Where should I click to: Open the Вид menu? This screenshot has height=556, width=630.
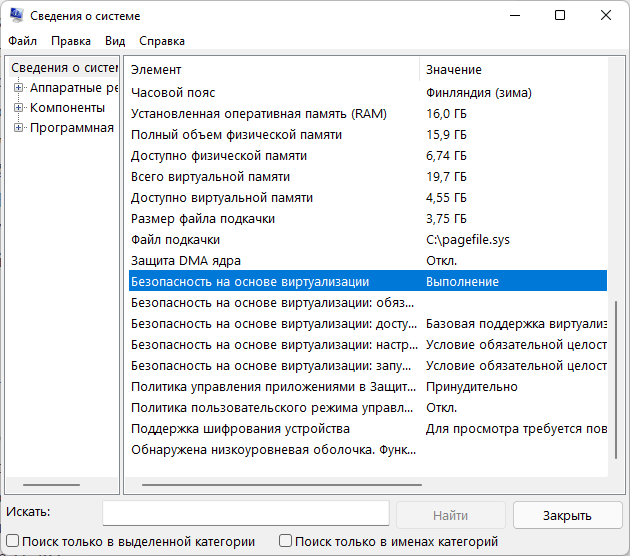point(115,41)
